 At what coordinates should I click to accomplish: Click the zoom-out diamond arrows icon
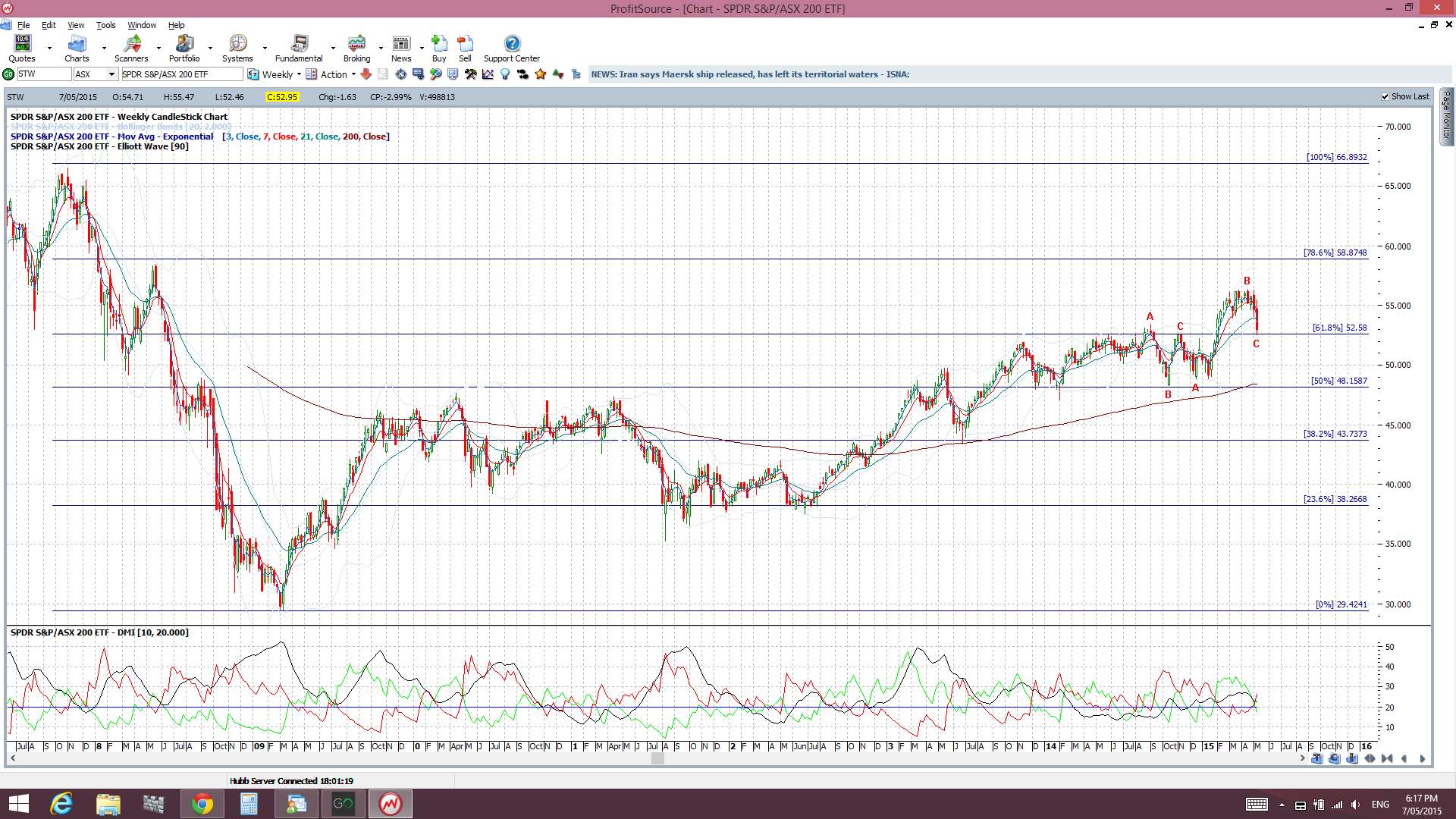coord(1370,758)
